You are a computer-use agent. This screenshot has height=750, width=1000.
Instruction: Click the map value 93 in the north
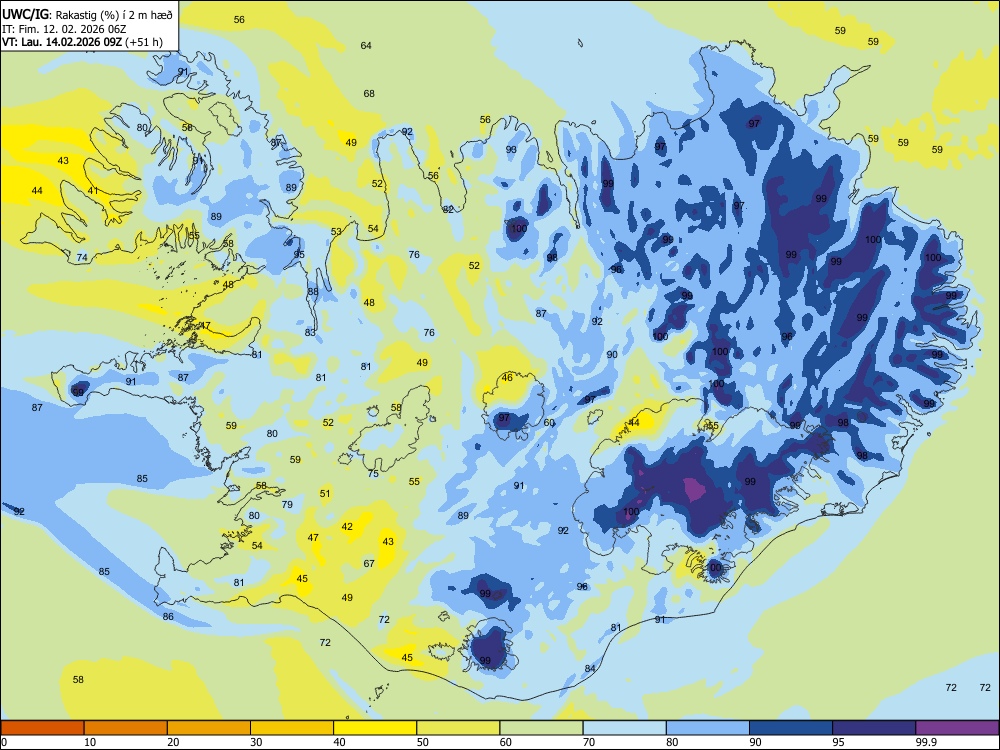(x=511, y=150)
